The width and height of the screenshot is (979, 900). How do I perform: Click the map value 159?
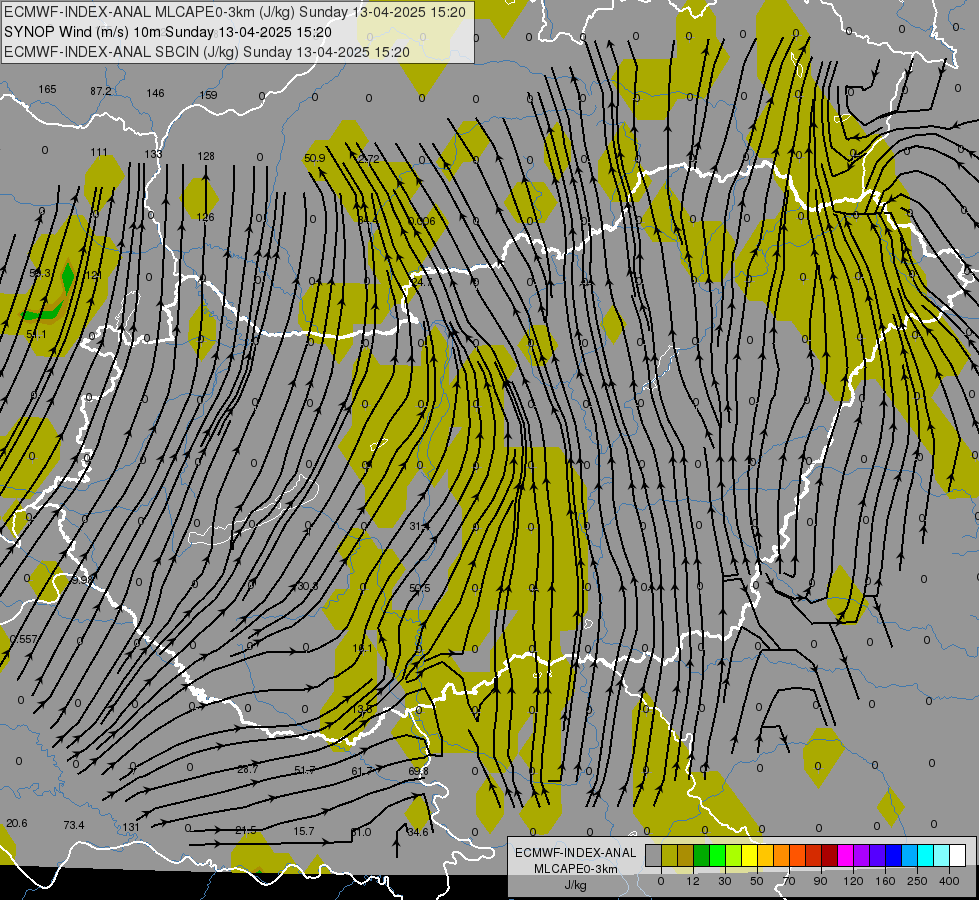(209, 95)
